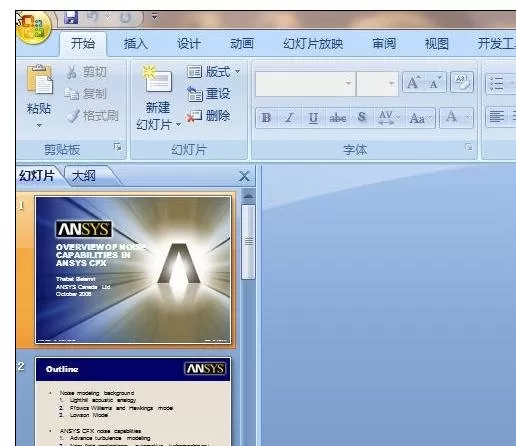Click the Undo icon in quick access toolbar

93,17
